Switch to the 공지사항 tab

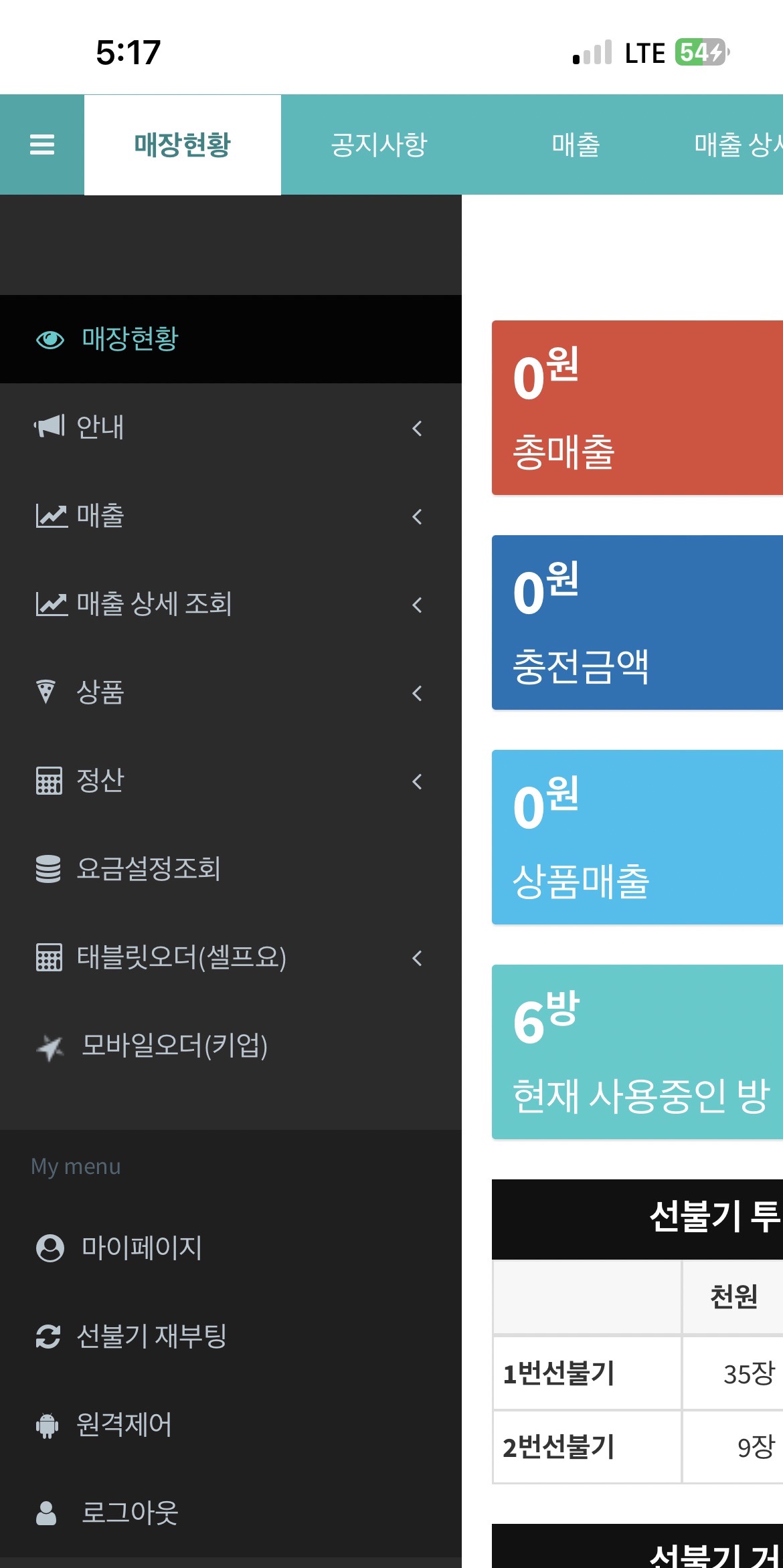click(379, 144)
